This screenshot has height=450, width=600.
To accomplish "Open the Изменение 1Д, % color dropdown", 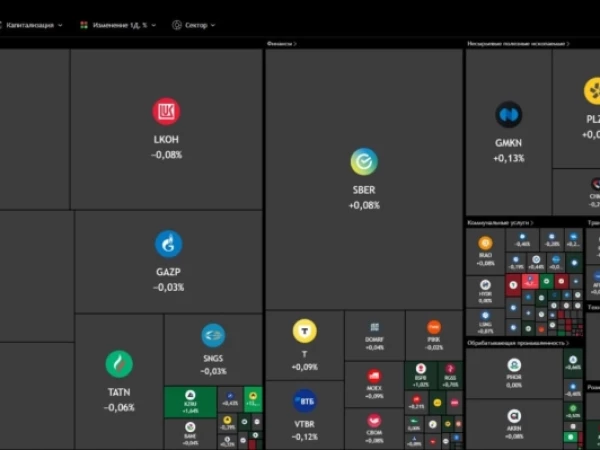I will click(x=118, y=25).
